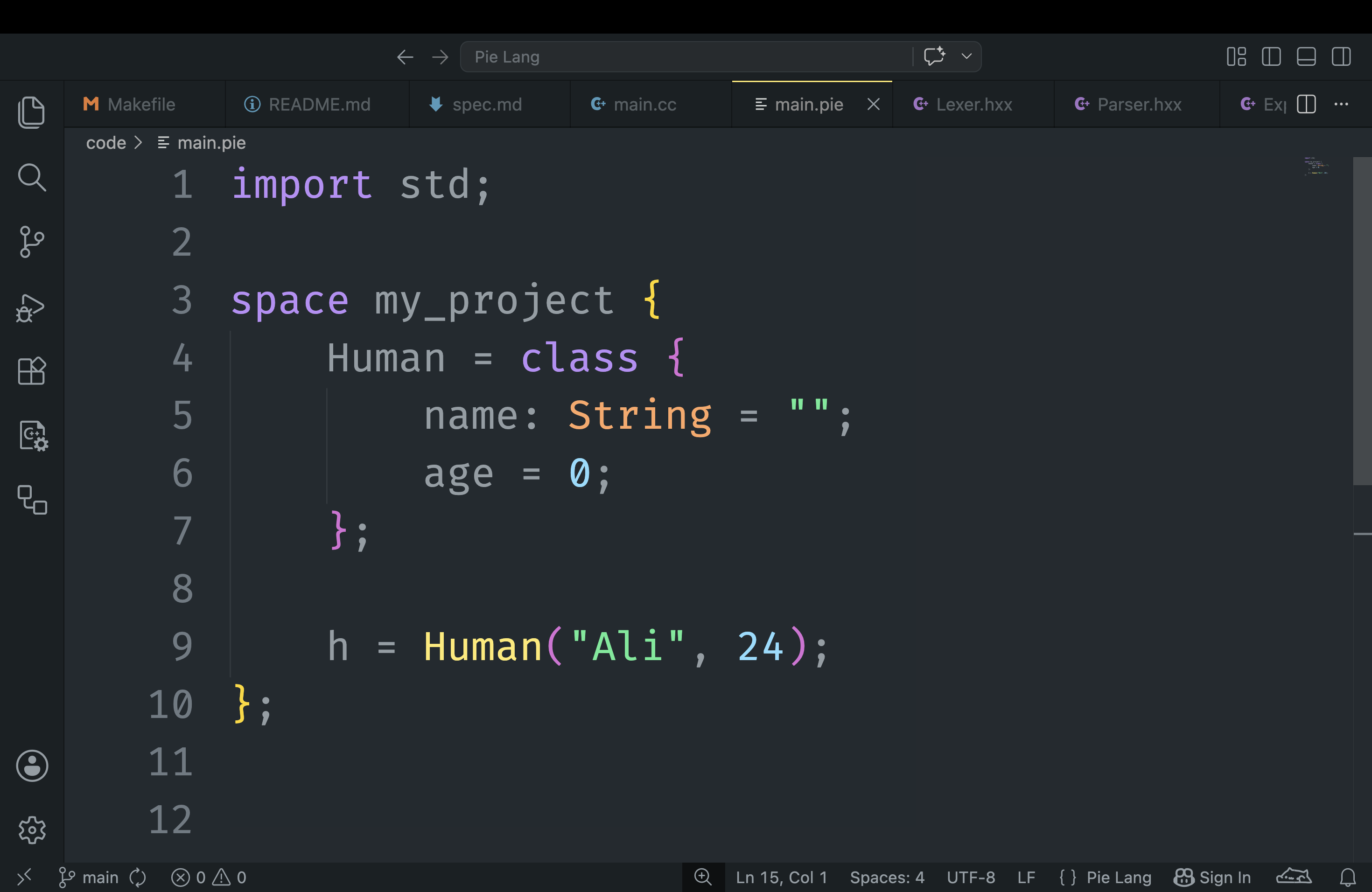Split the editor to the right
Screen dimensions: 1372x892
(1306, 105)
